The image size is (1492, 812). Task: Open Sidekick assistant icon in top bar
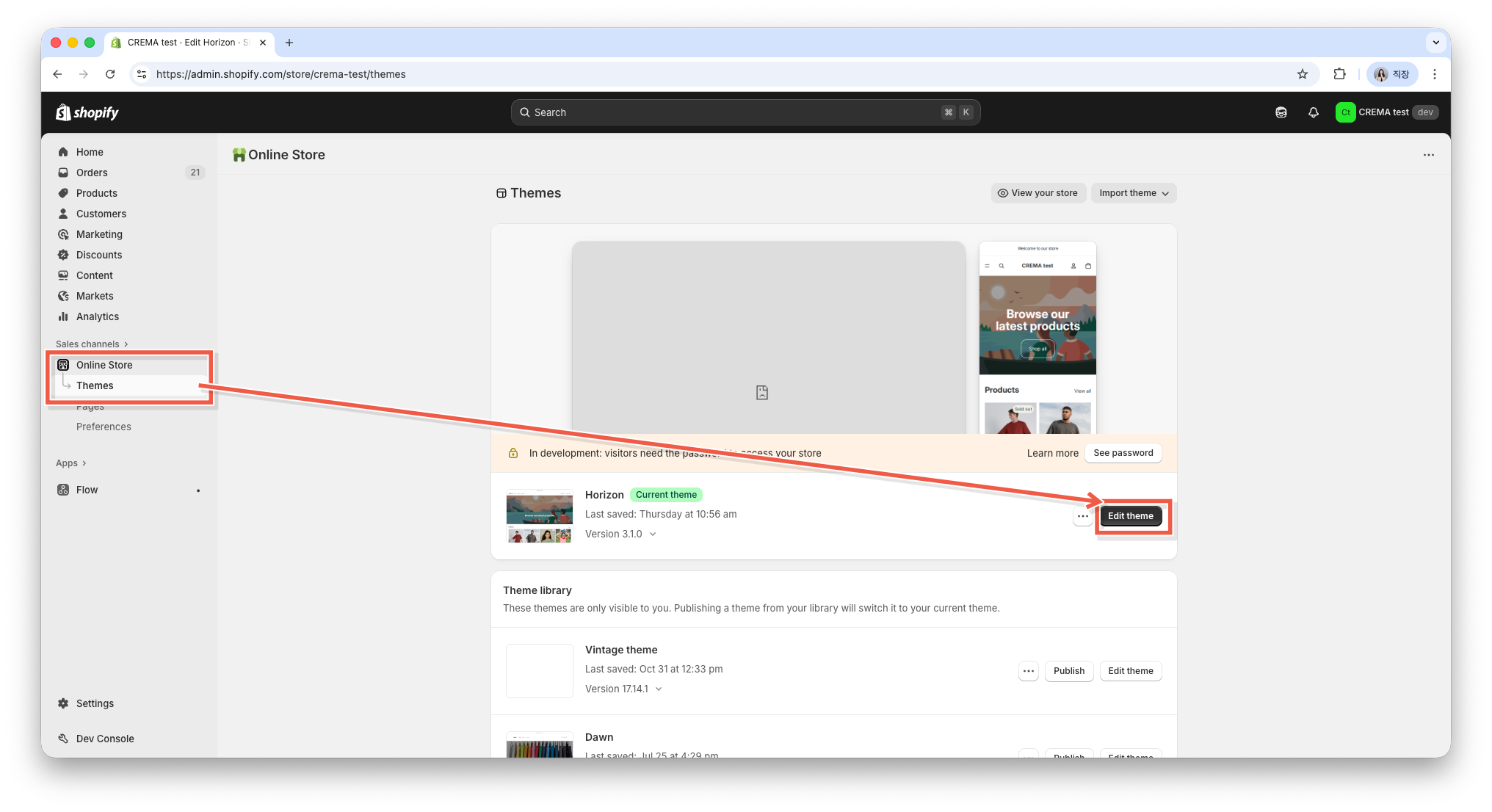1281,112
